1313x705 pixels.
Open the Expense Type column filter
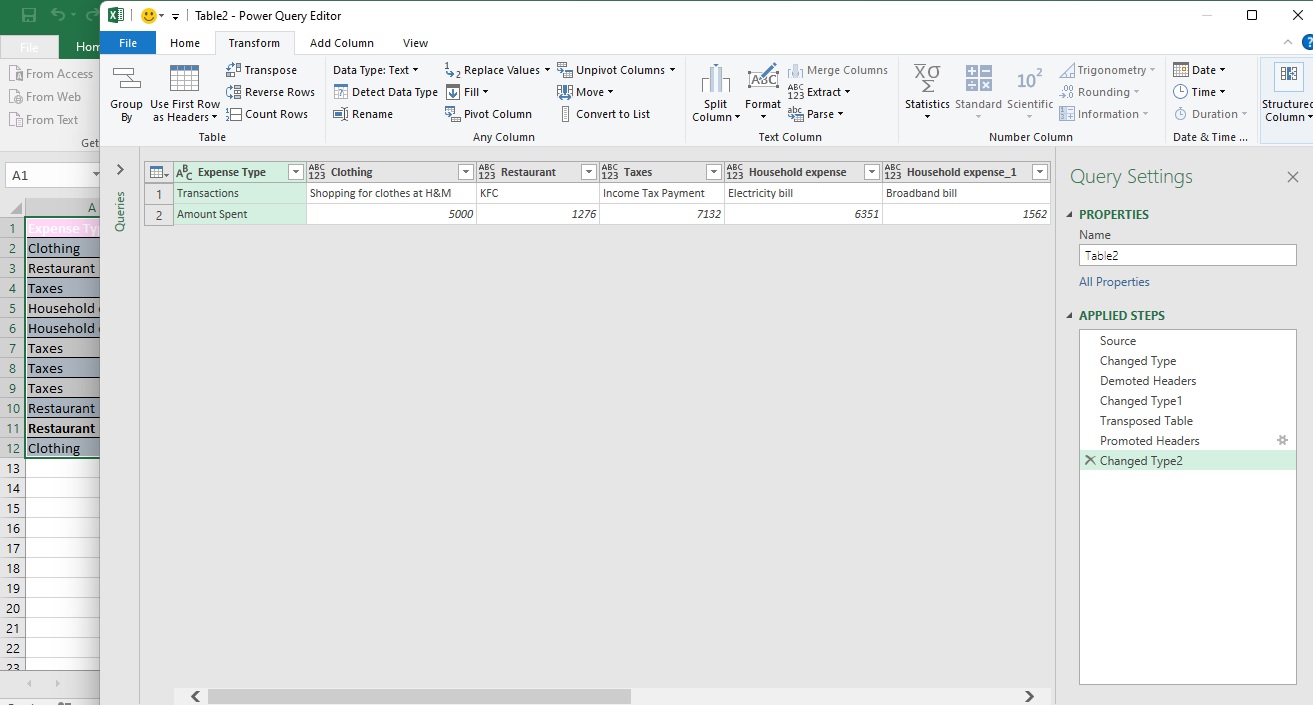295,171
